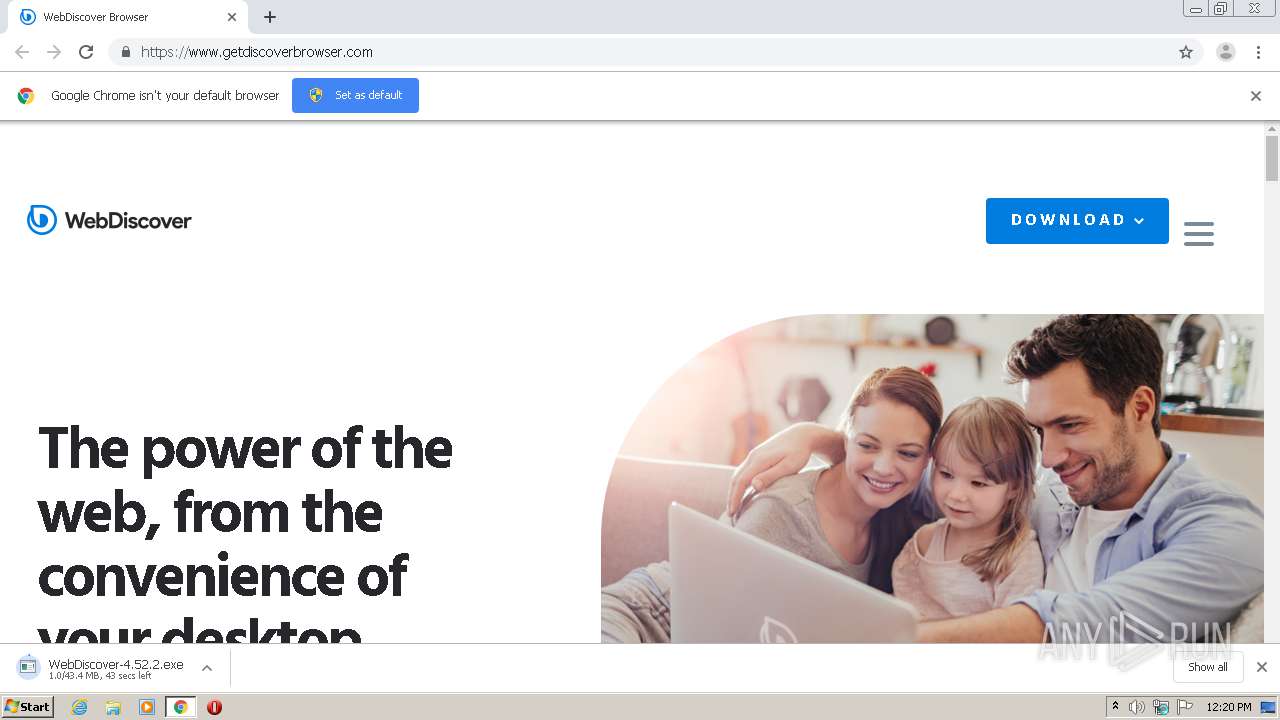Click the volume speaker tray icon
1280x720 pixels.
1137,707
